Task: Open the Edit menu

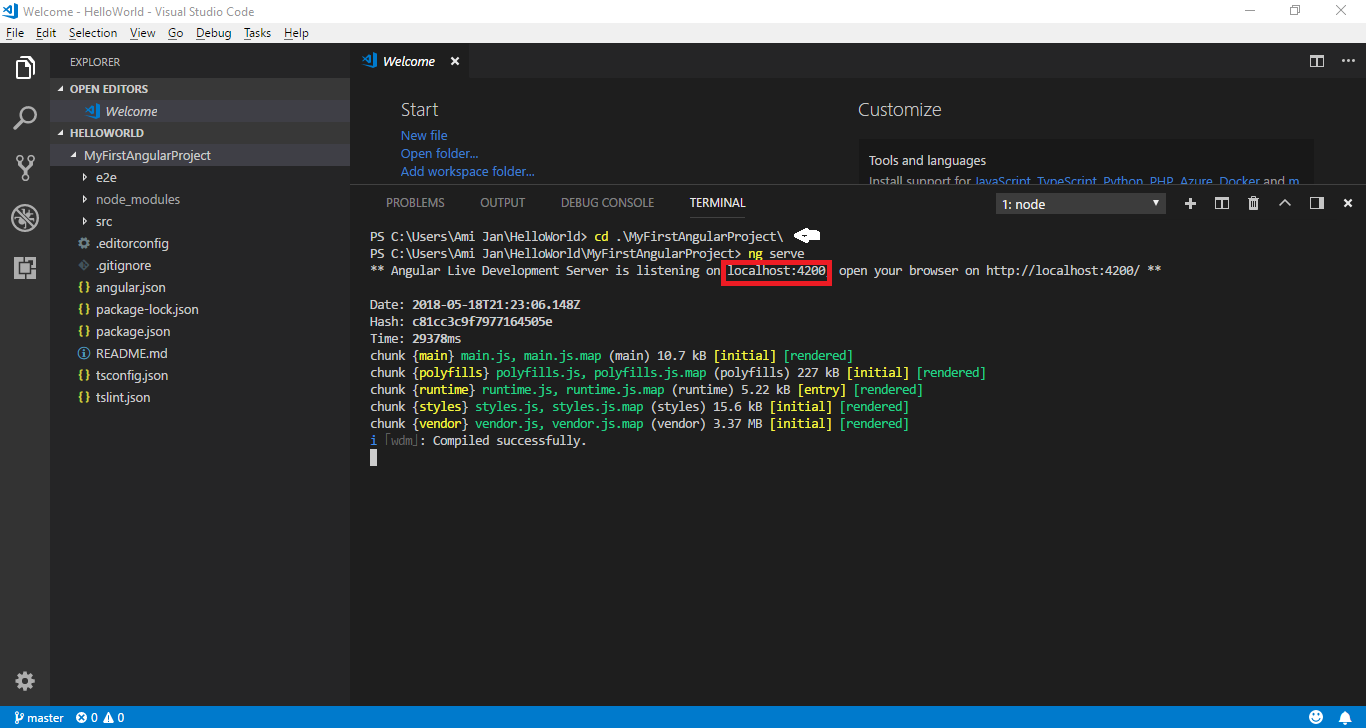Action: coord(46,33)
